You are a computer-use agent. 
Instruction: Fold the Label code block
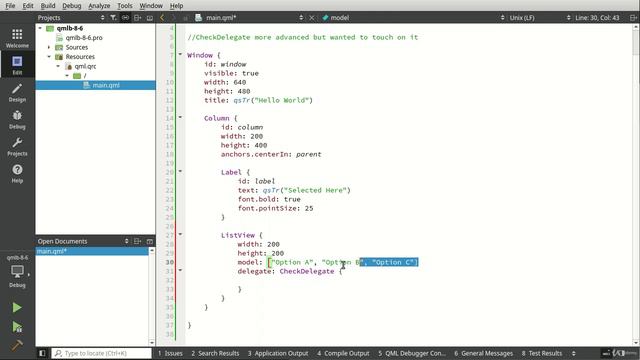pyautogui.click(x=180, y=171)
